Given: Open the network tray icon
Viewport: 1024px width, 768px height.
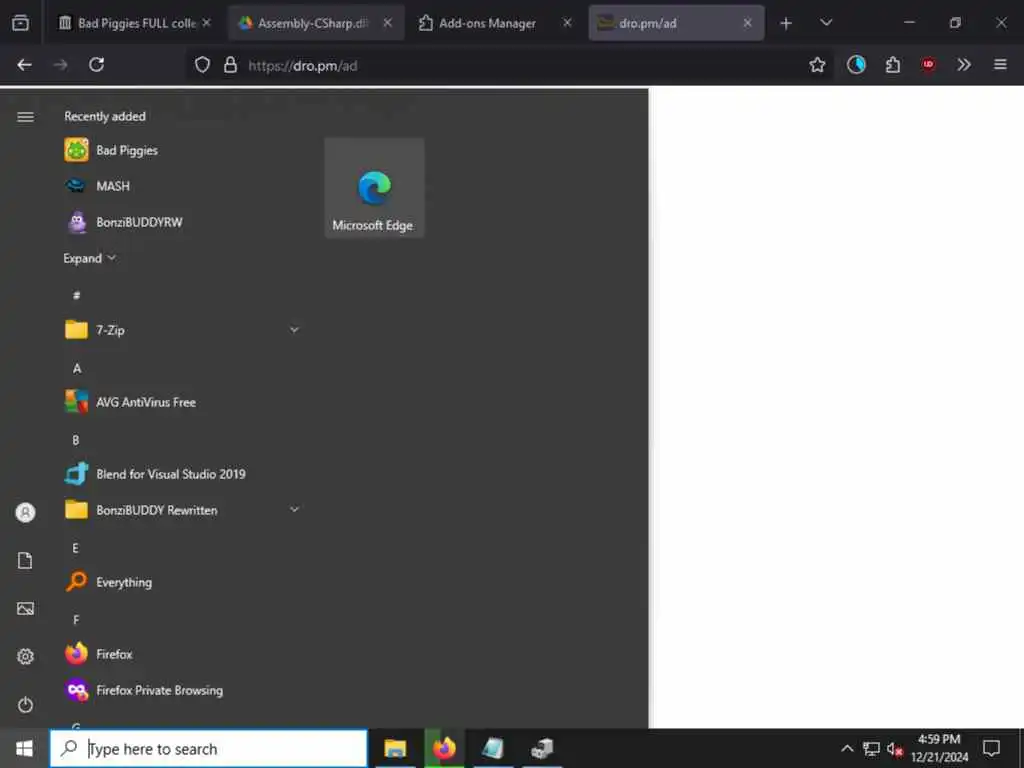Looking at the screenshot, I should point(871,748).
